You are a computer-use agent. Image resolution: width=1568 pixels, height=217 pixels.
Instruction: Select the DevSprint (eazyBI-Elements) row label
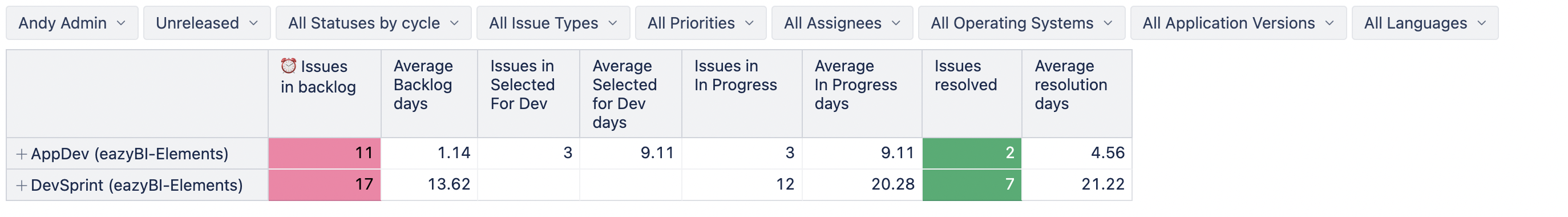137,185
